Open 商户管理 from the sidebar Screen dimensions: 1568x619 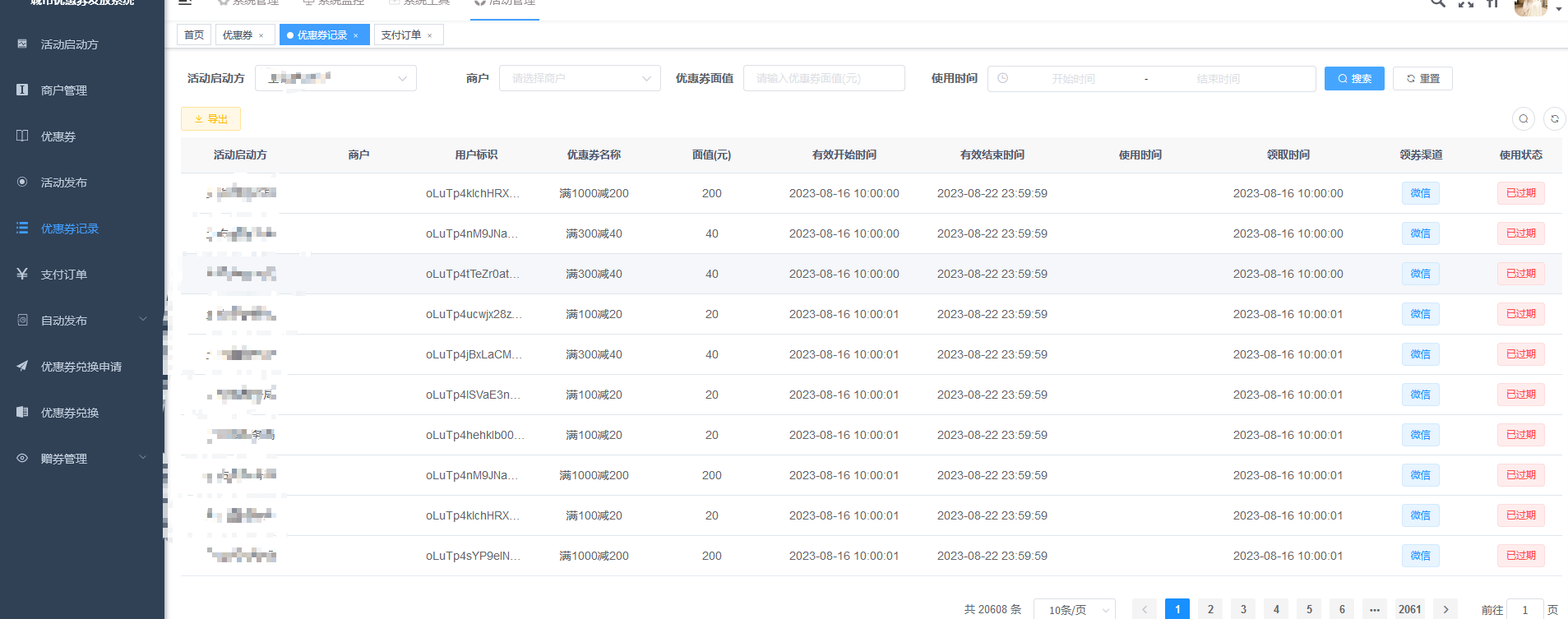pos(82,90)
